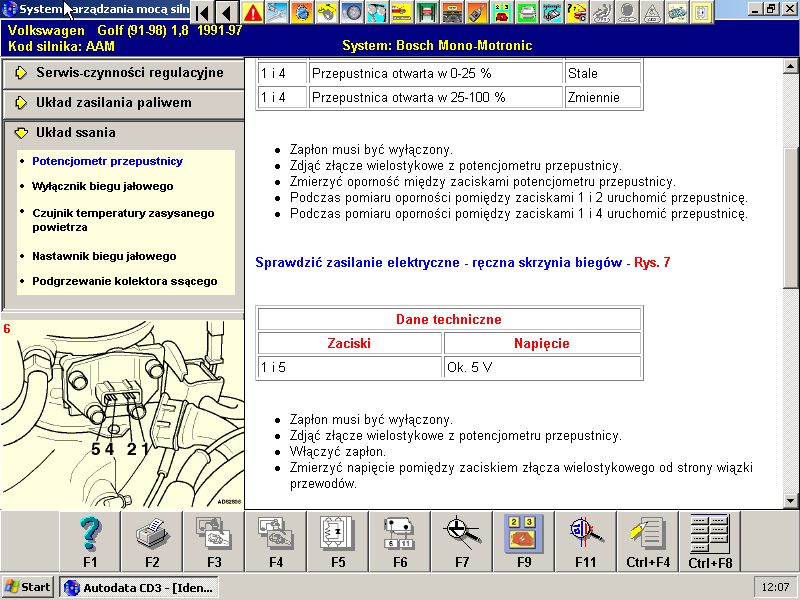This screenshot has width=800, height=600.
Task: Open the F6 connector pins button
Action: [400, 541]
